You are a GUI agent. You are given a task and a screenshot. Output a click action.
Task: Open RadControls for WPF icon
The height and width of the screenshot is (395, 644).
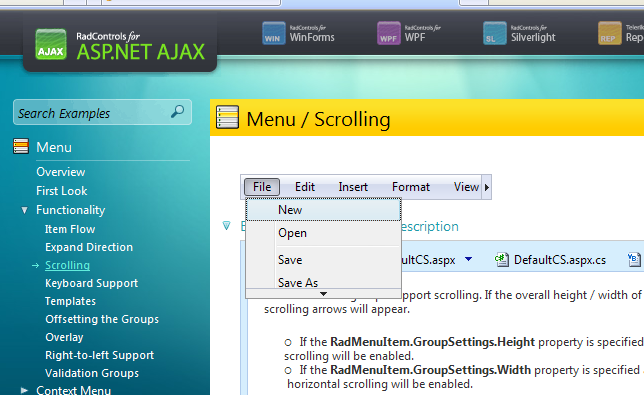(389, 33)
